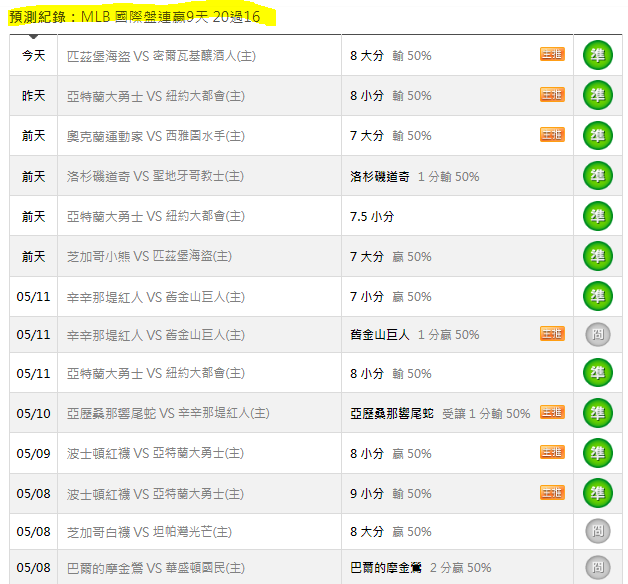The height and width of the screenshot is (584, 628).
Task: Click the 準 icon in the 7.5 小分 row
Action: click(598, 216)
